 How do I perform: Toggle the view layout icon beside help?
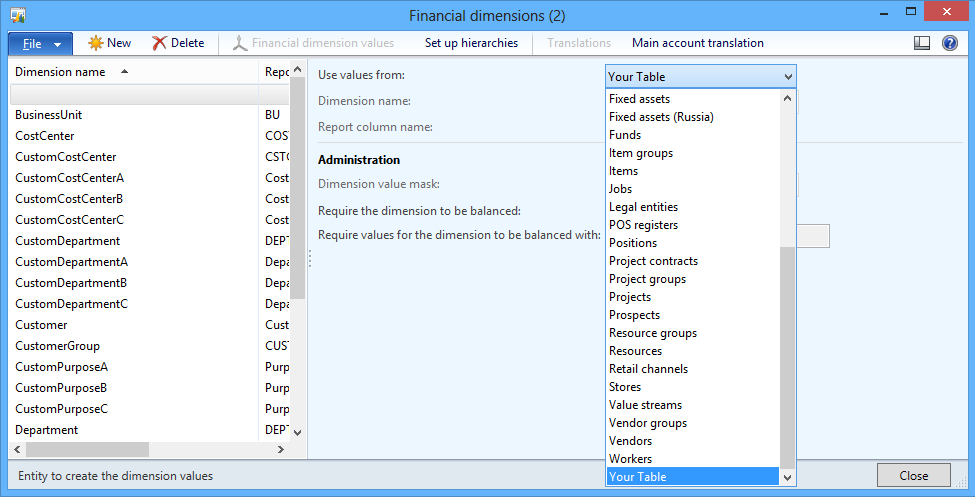tap(922, 43)
